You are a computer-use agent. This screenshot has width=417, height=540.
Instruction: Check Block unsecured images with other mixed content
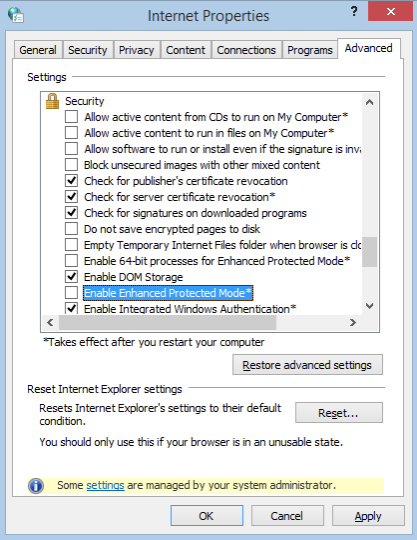pyautogui.click(x=71, y=165)
